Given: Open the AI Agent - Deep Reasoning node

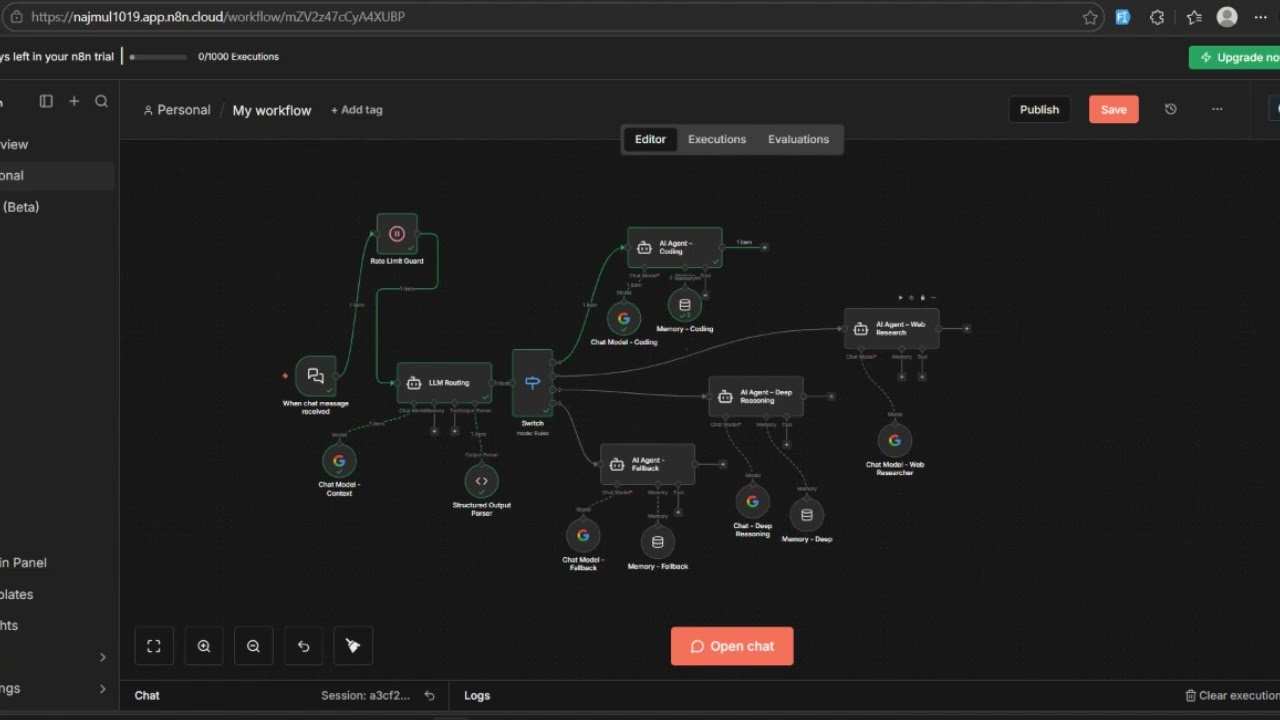Looking at the screenshot, I should coord(756,396).
